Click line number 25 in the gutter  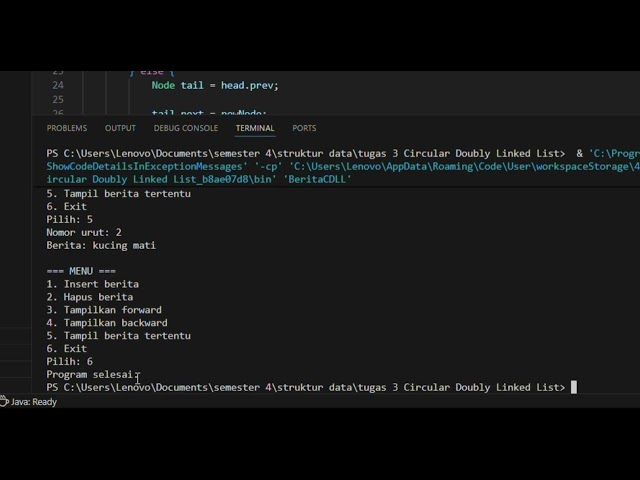point(58,100)
